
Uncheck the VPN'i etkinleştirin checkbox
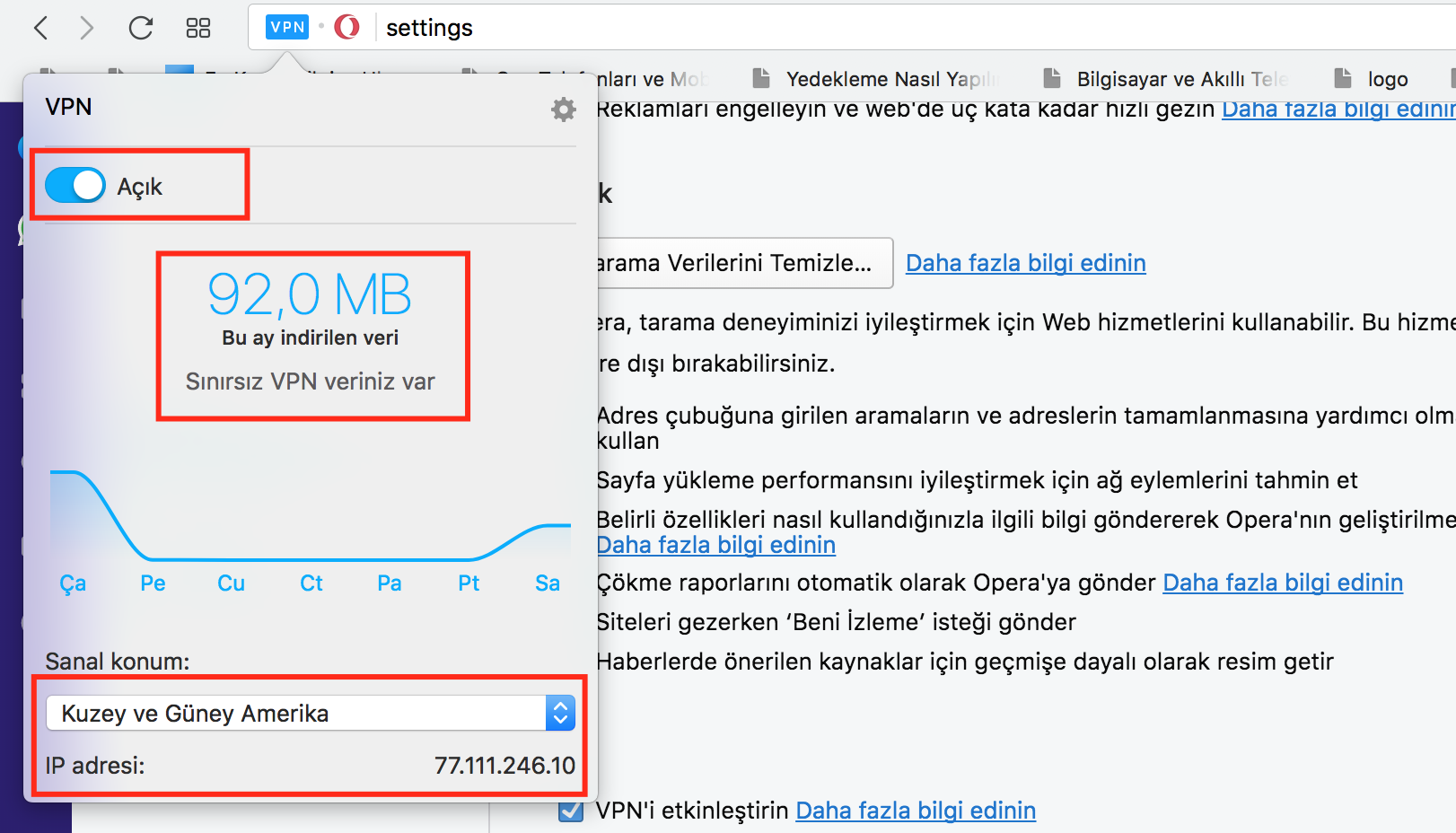(570, 811)
